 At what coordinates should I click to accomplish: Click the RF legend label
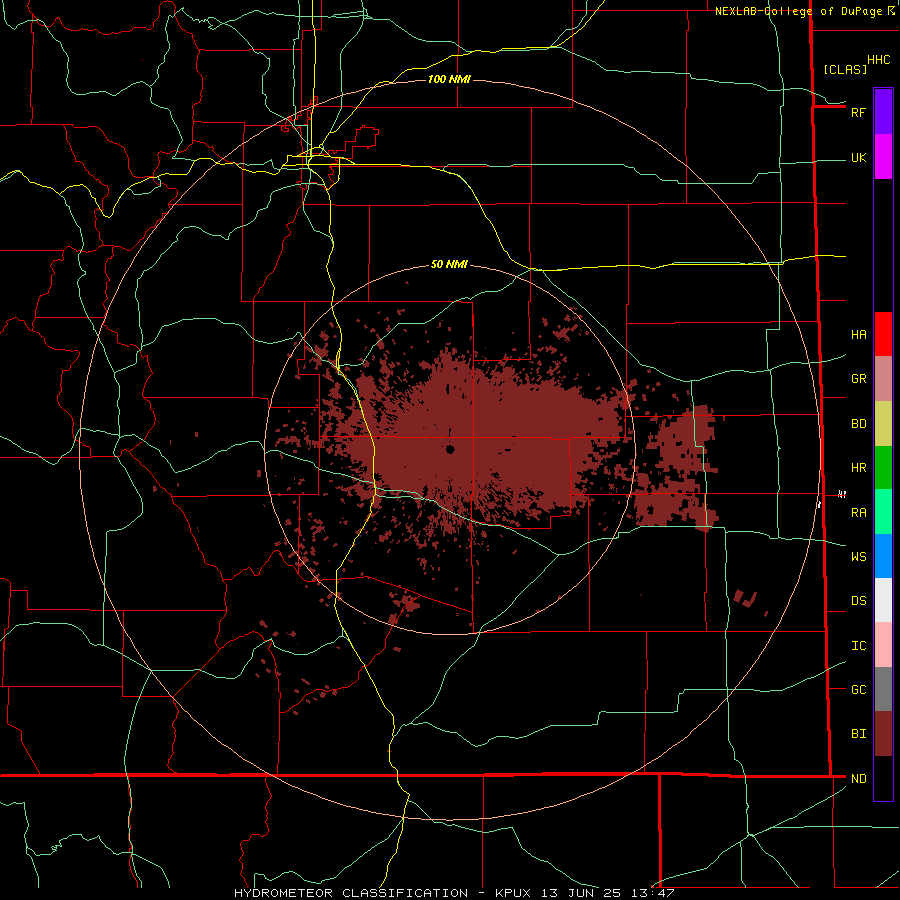(x=858, y=112)
